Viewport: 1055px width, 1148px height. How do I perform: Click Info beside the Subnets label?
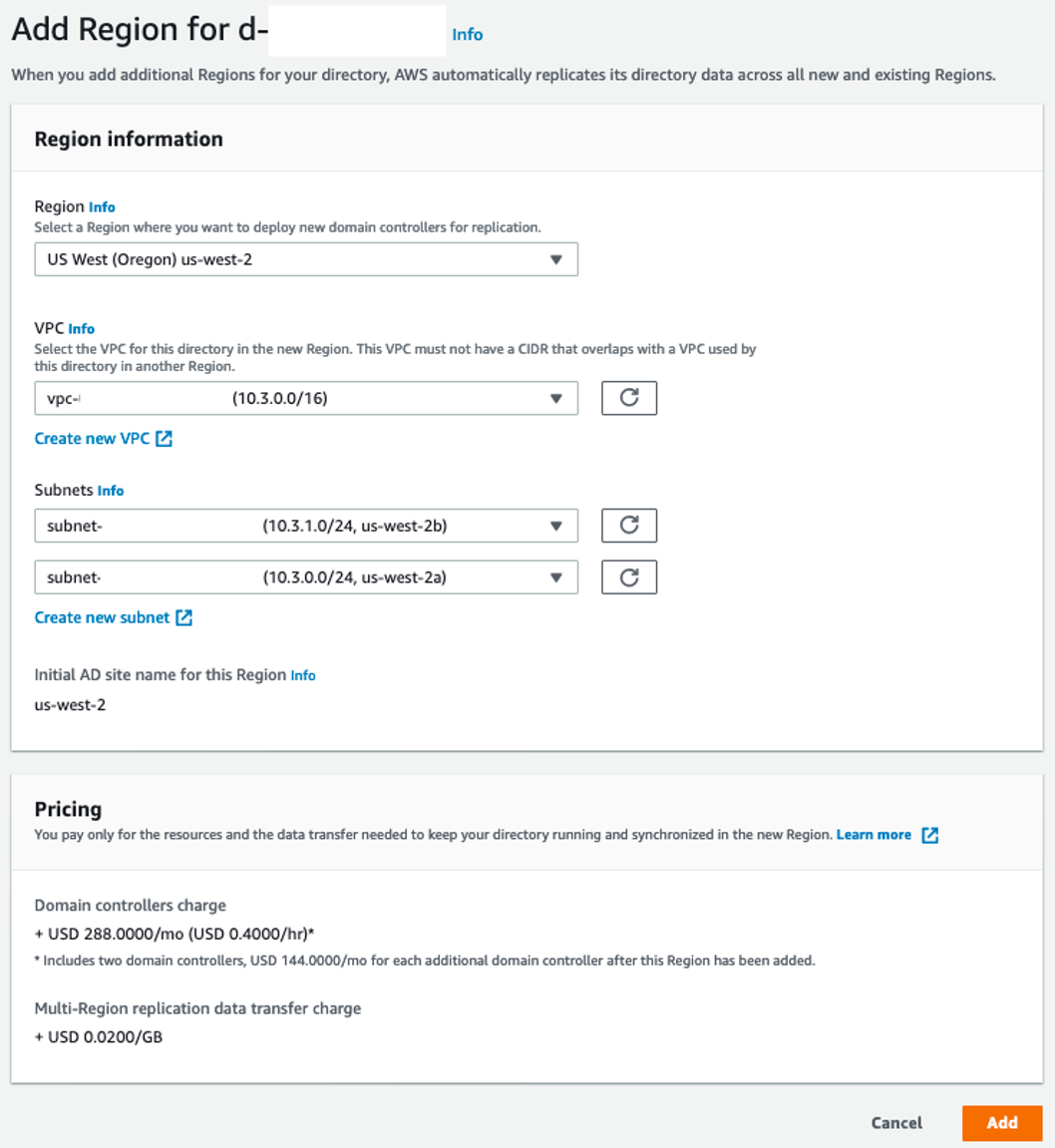click(111, 490)
